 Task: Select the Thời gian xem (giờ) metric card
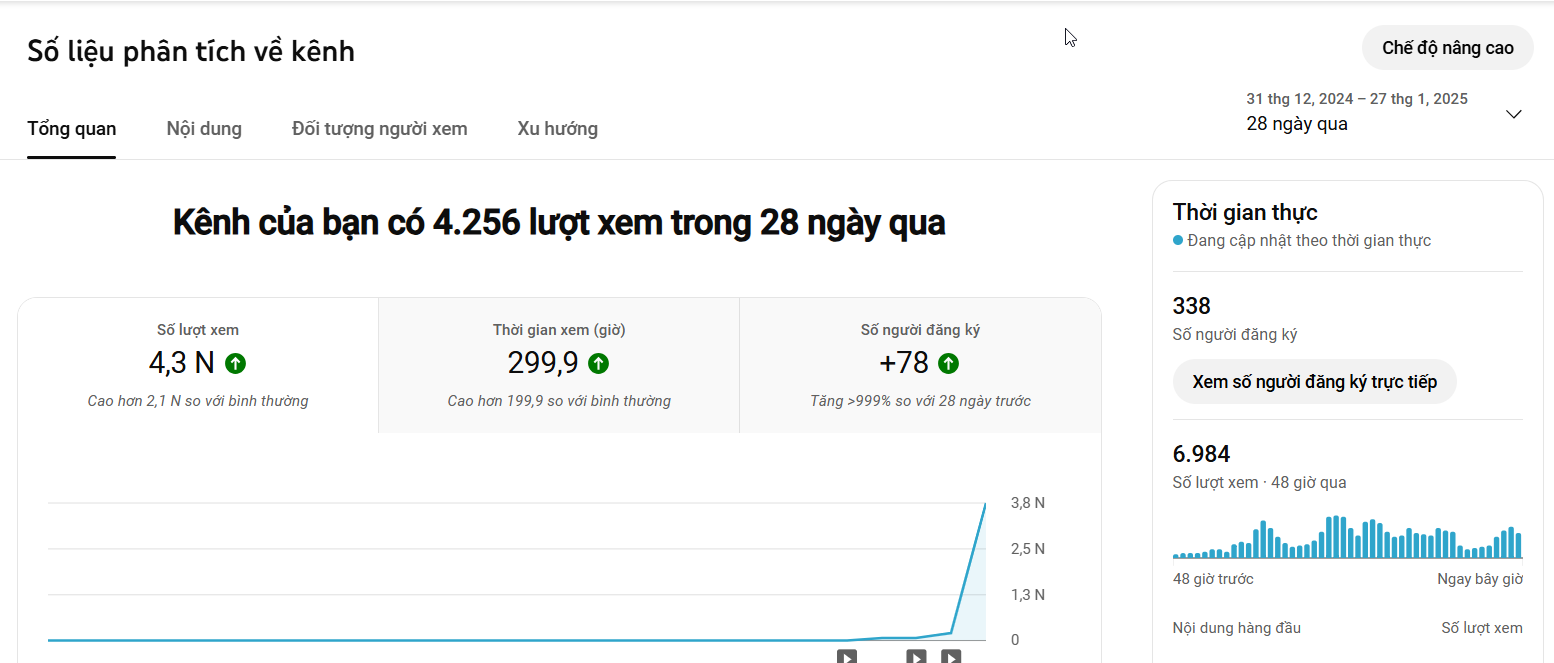coord(558,365)
